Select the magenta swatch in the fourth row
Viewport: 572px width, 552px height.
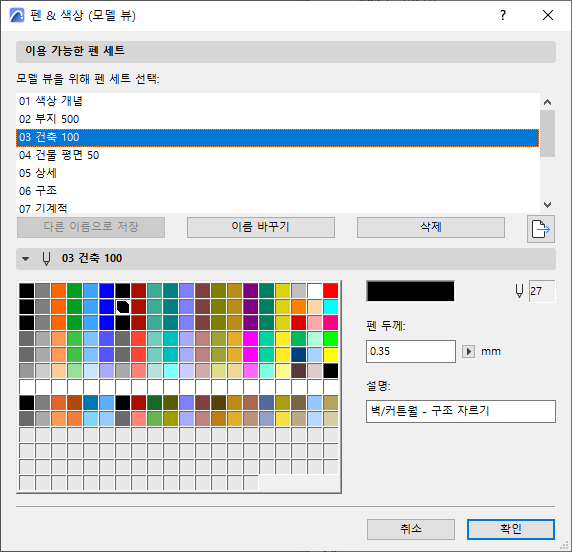251,339
